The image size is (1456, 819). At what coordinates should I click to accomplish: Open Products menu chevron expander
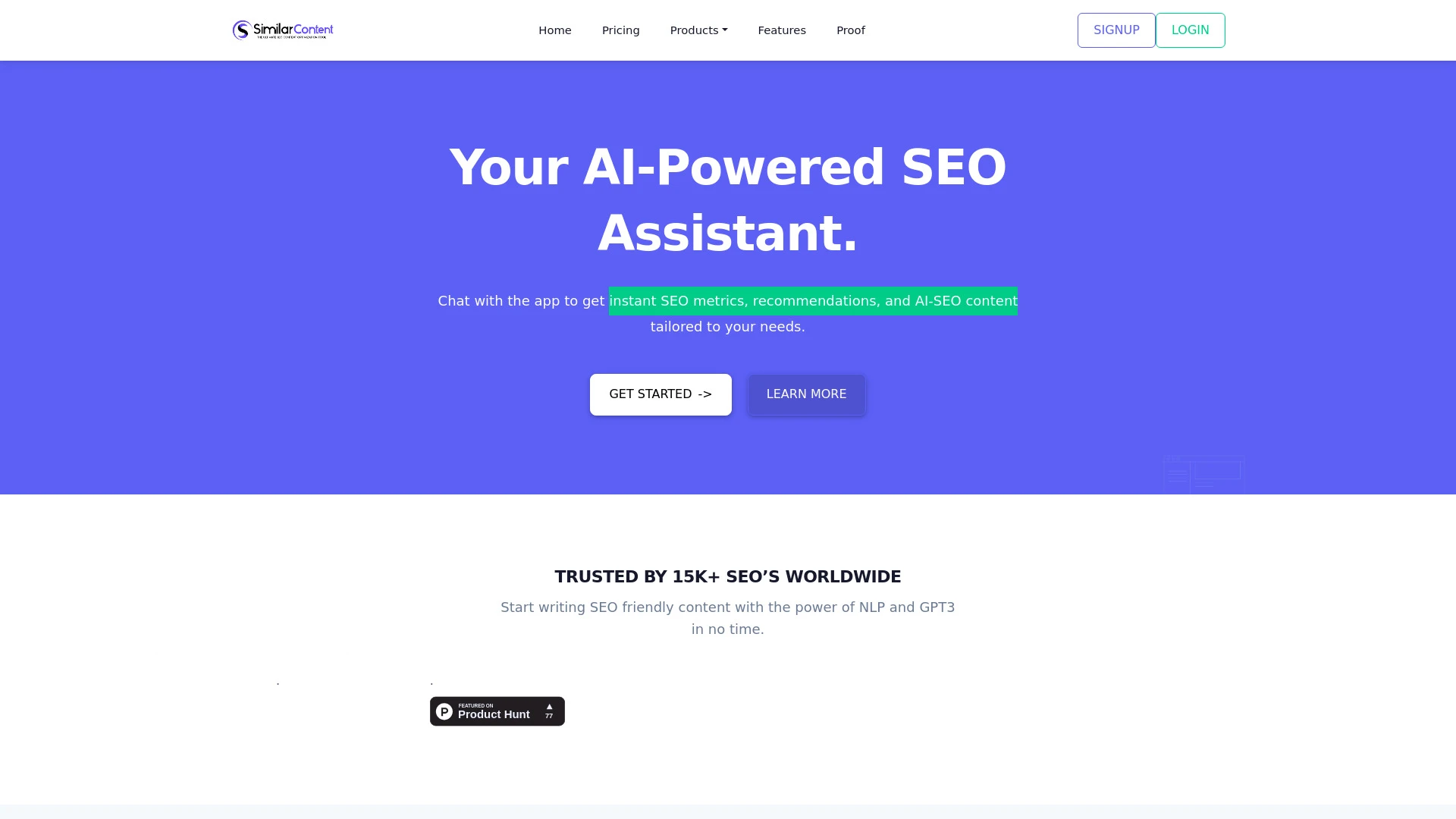724,31
